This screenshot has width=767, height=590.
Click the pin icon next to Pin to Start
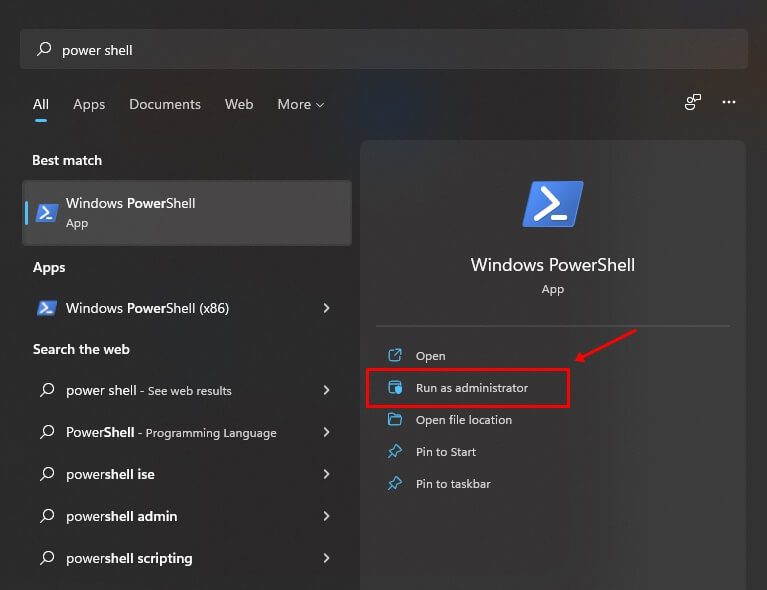[x=395, y=452]
